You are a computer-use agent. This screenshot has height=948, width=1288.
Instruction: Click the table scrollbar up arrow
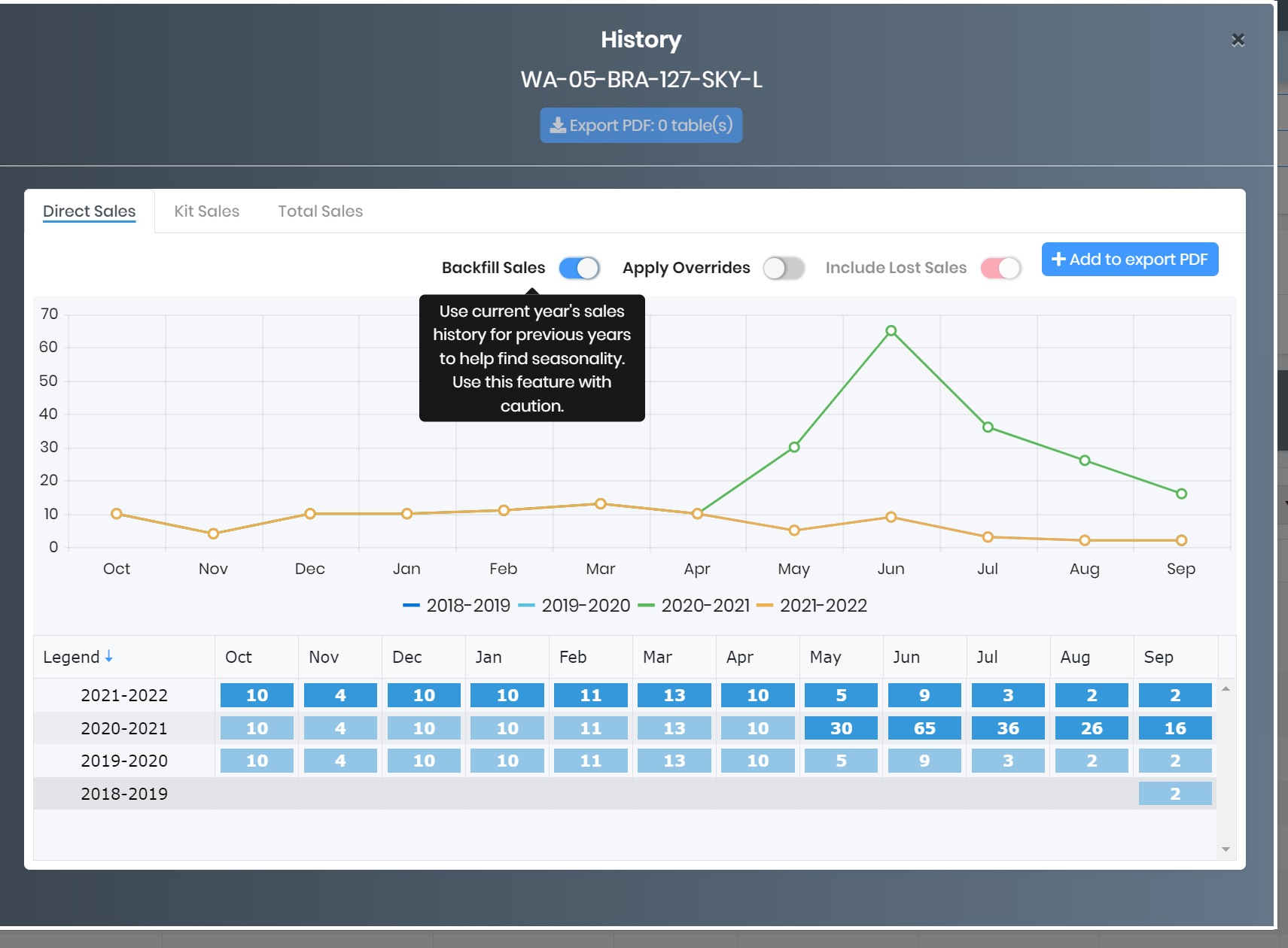click(1226, 688)
